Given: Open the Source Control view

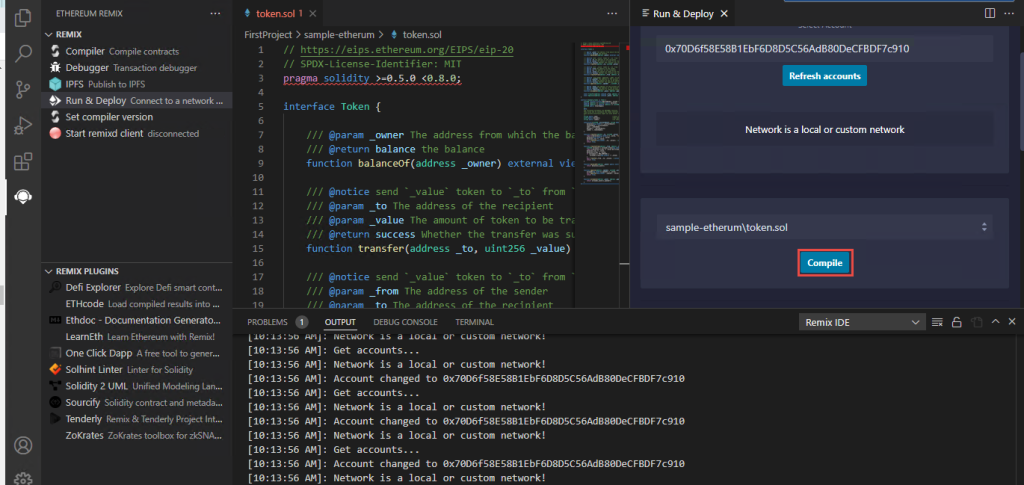Looking at the screenshot, I should tap(22, 90).
